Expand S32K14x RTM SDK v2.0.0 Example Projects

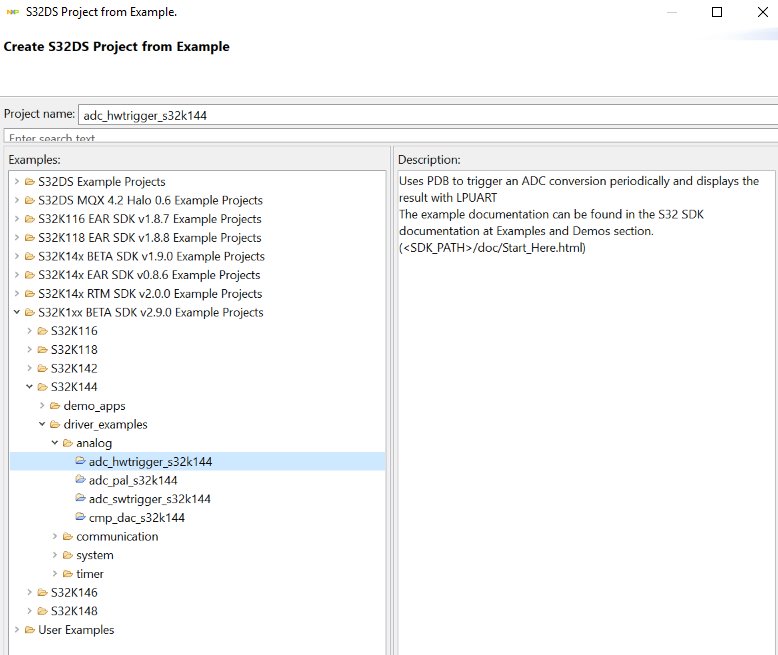17,294
